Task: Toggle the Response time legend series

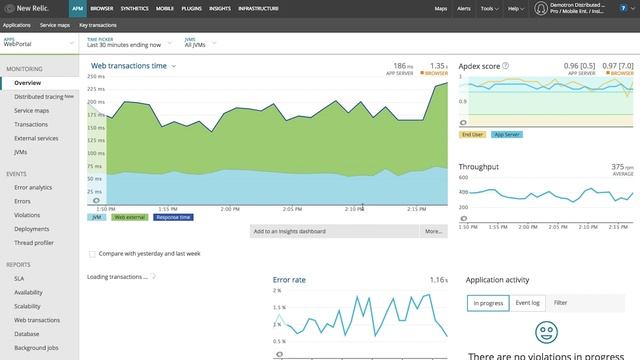Action: click(173, 217)
